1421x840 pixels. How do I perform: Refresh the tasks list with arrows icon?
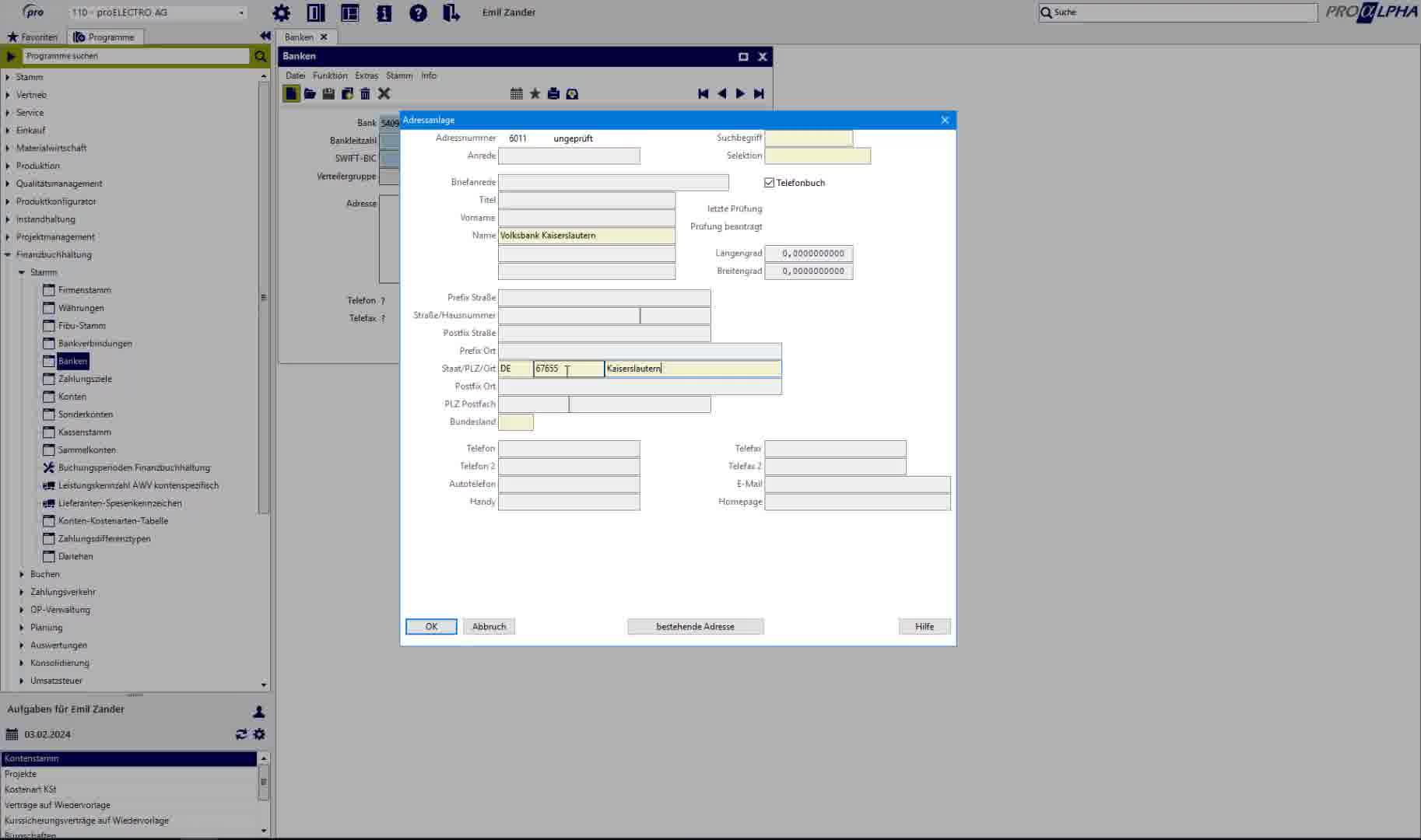pyautogui.click(x=241, y=734)
